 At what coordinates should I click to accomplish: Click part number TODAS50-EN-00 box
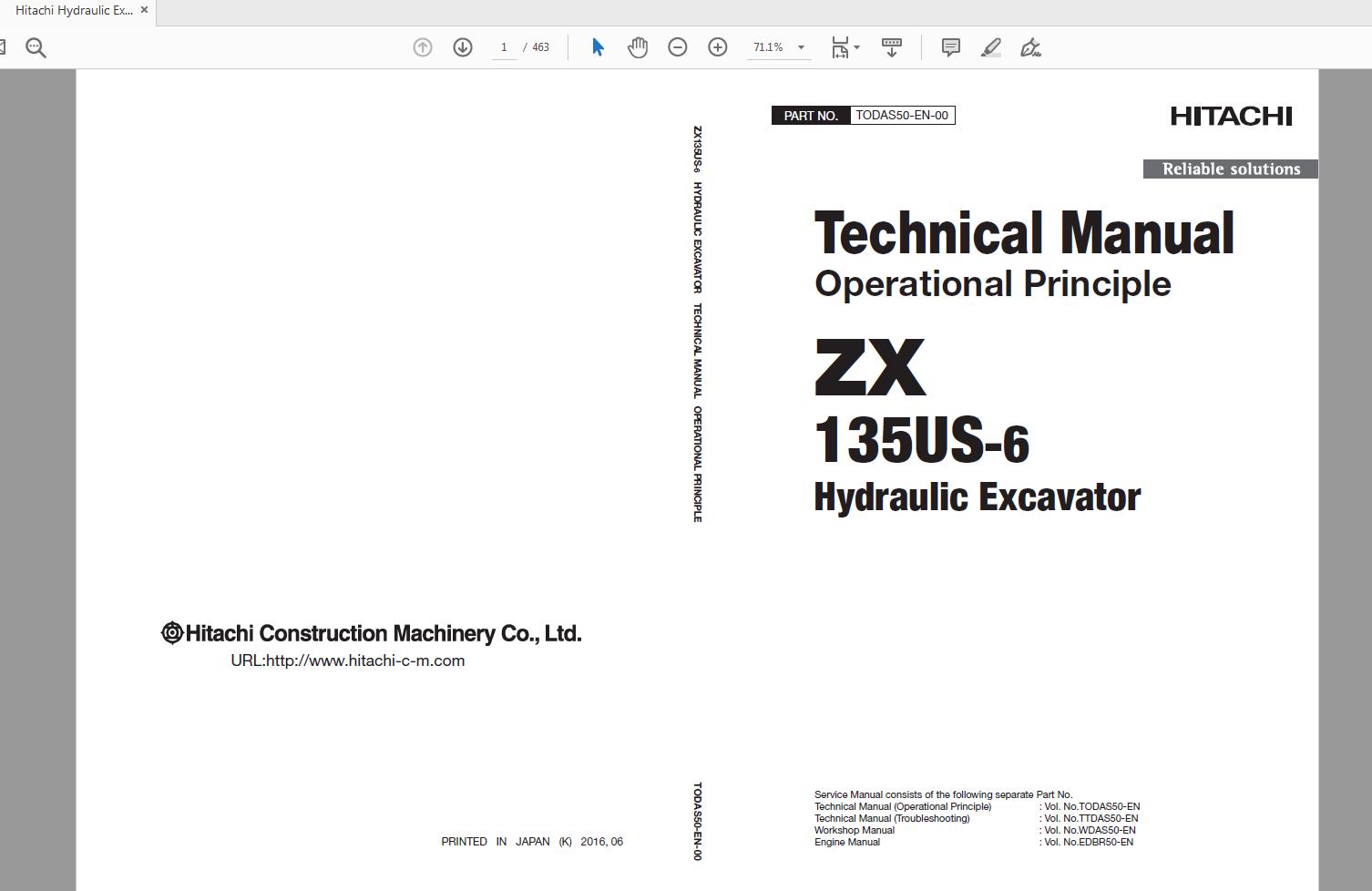902,115
